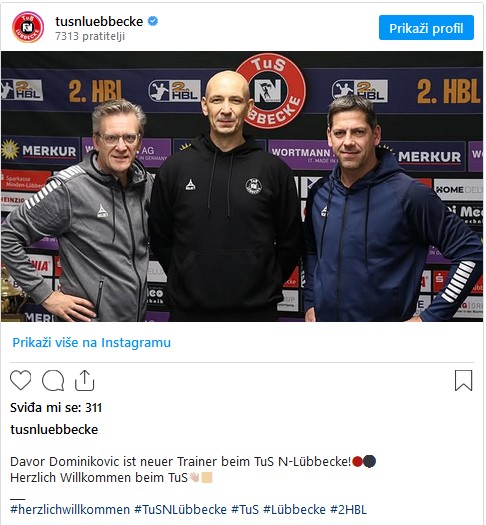The width and height of the screenshot is (486, 525).
Task: Click tusnluebbecke name above caption
Action: pyautogui.click(x=54, y=429)
